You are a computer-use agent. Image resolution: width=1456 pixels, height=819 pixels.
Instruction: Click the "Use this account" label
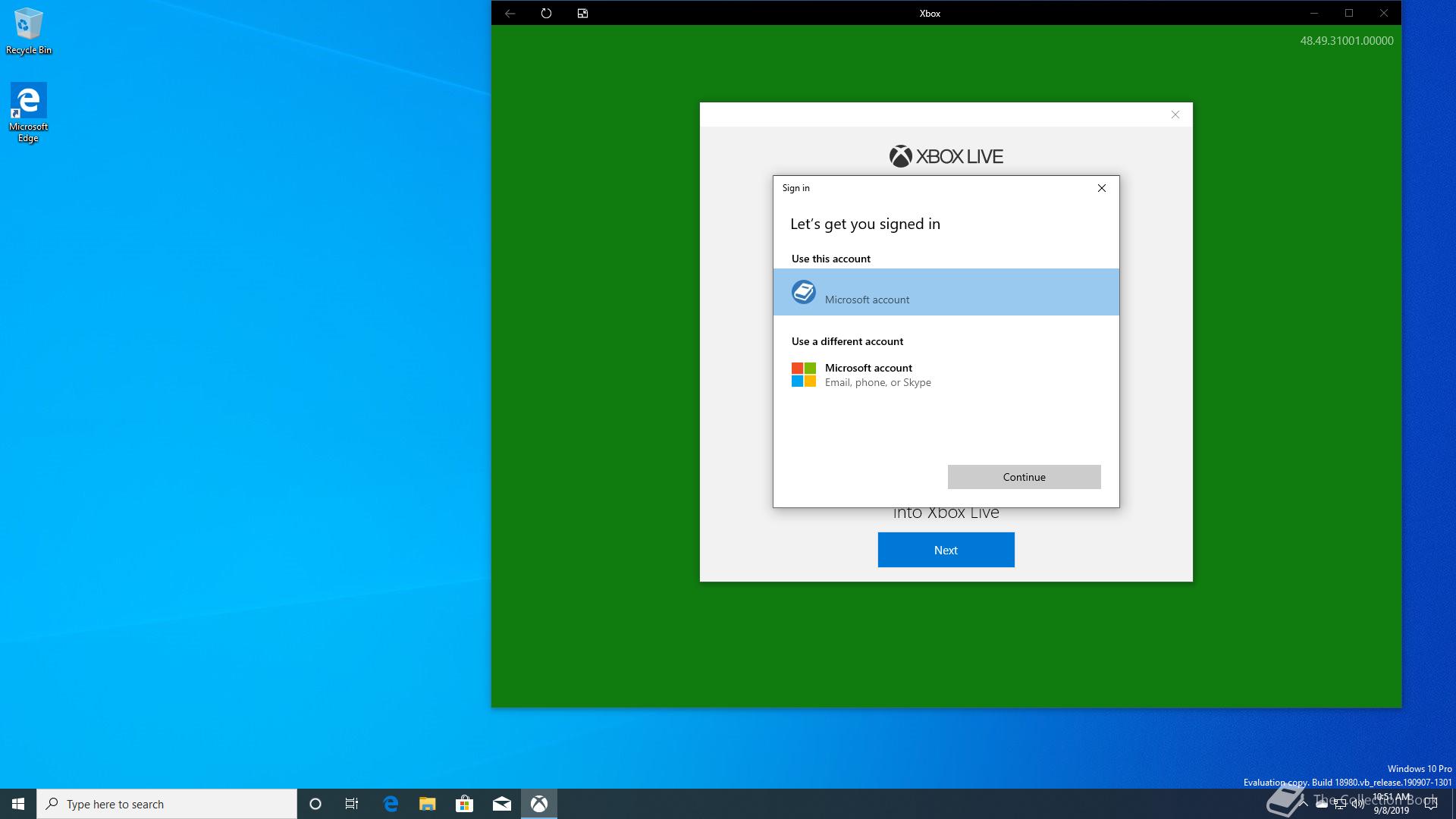[831, 259]
